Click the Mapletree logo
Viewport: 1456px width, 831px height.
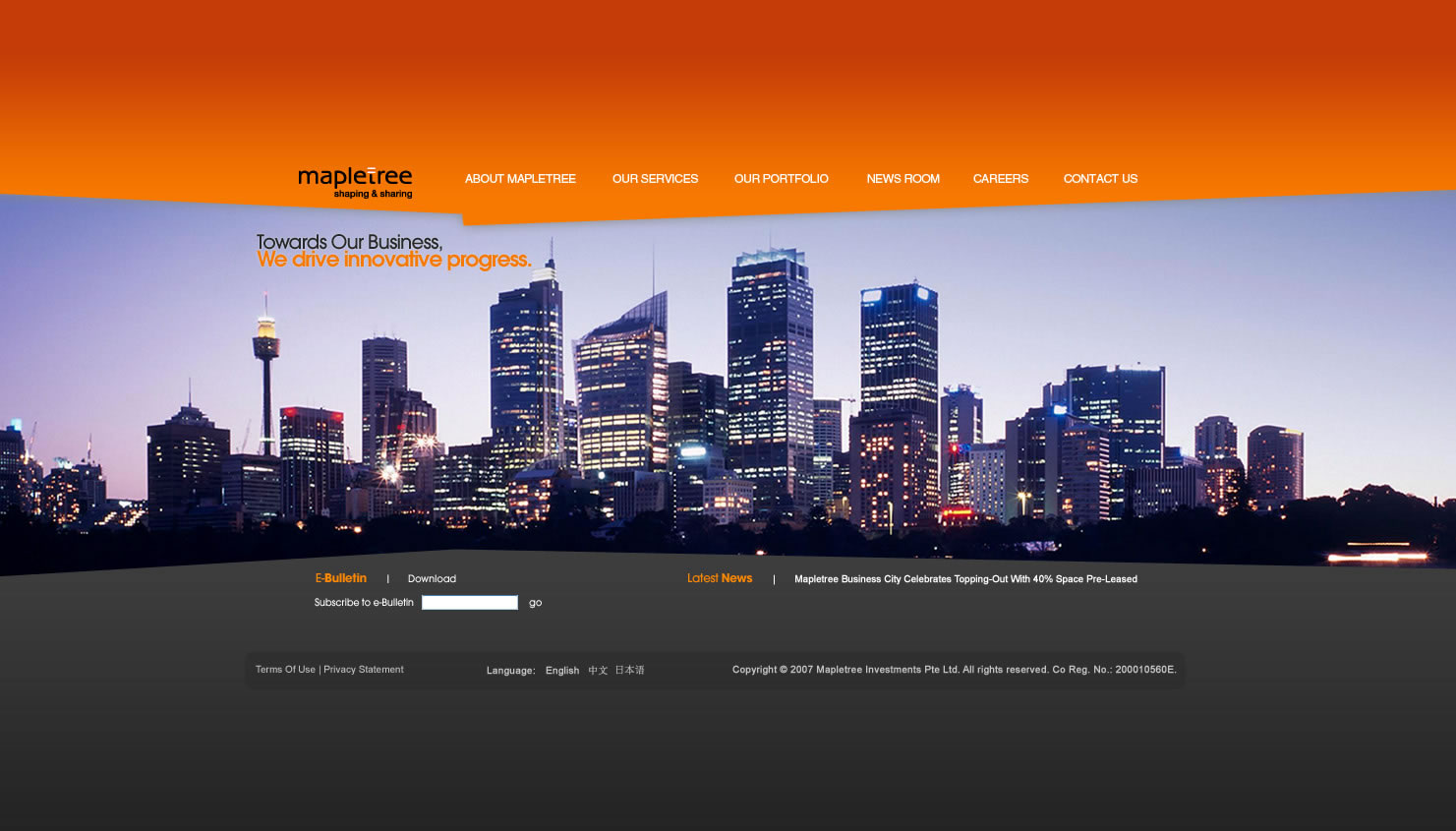pyautogui.click(x=355, y=182)
